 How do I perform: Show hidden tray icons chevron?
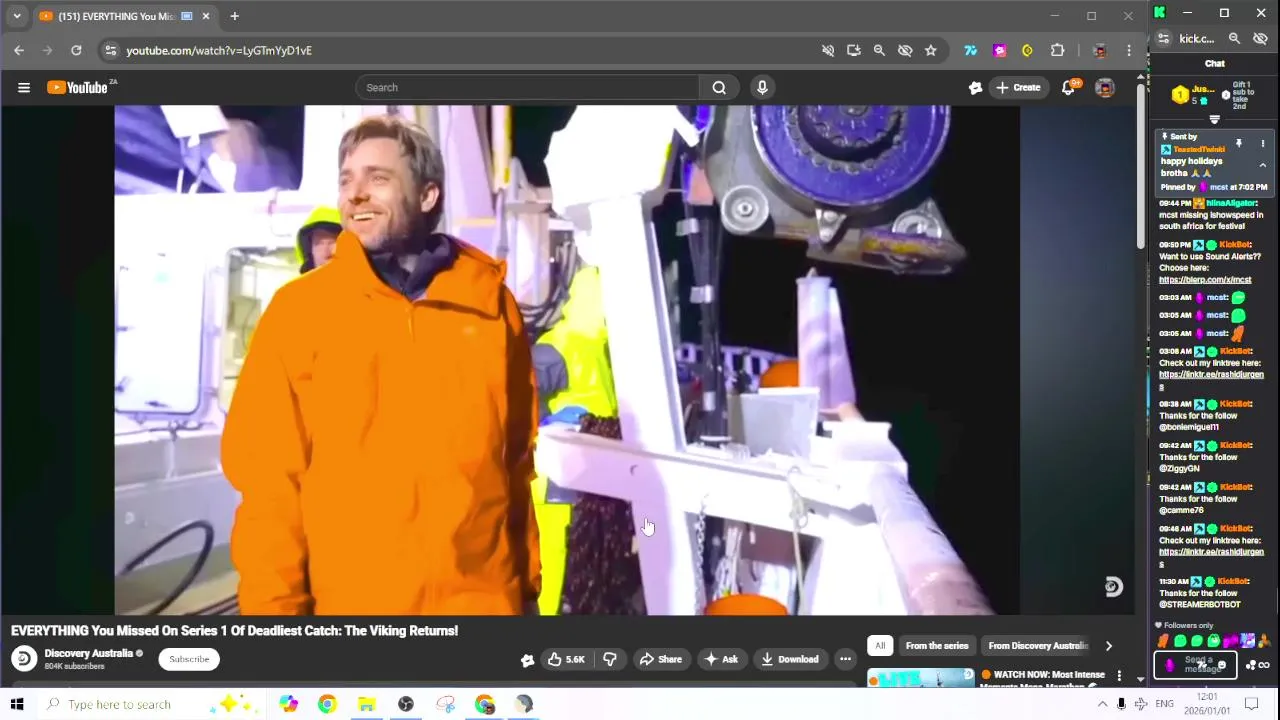1102,704
